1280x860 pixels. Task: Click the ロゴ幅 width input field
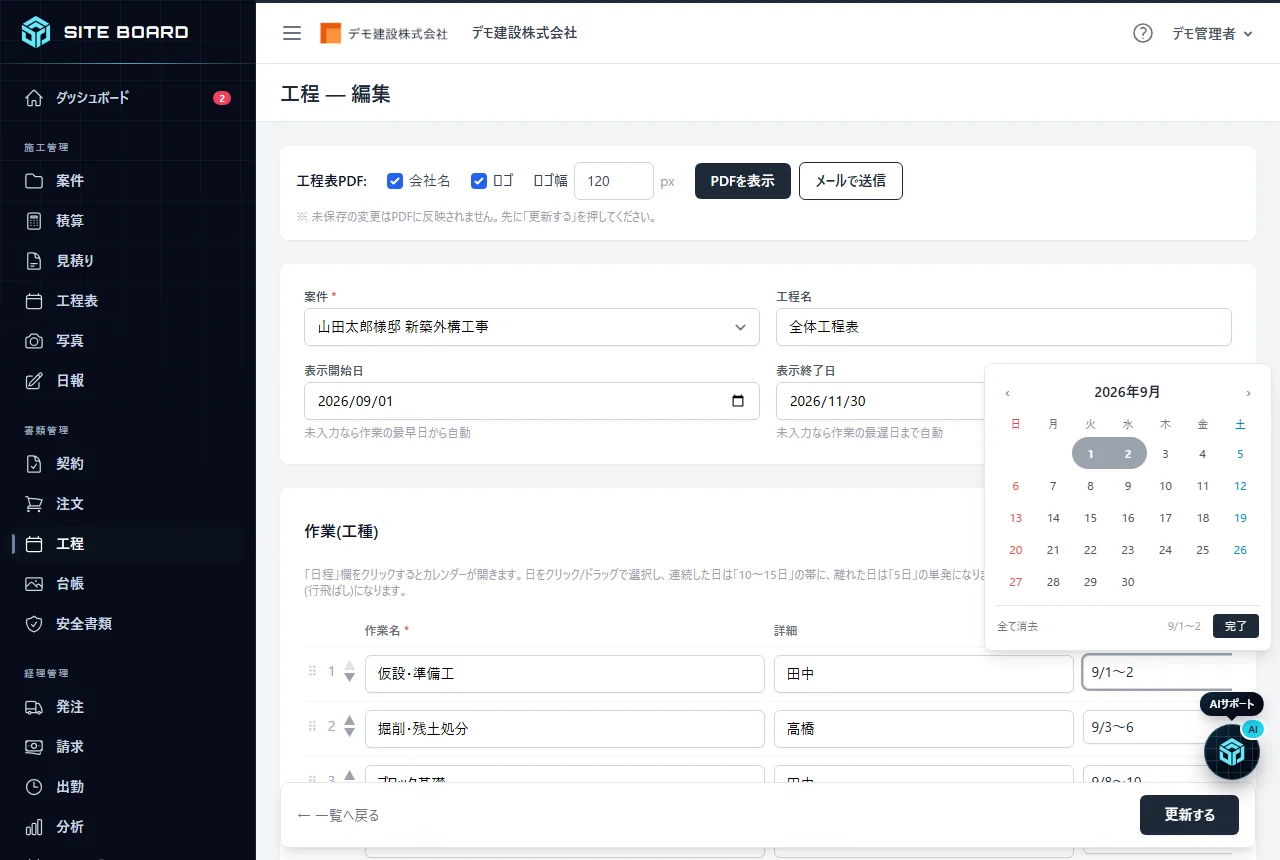[614, 181]
